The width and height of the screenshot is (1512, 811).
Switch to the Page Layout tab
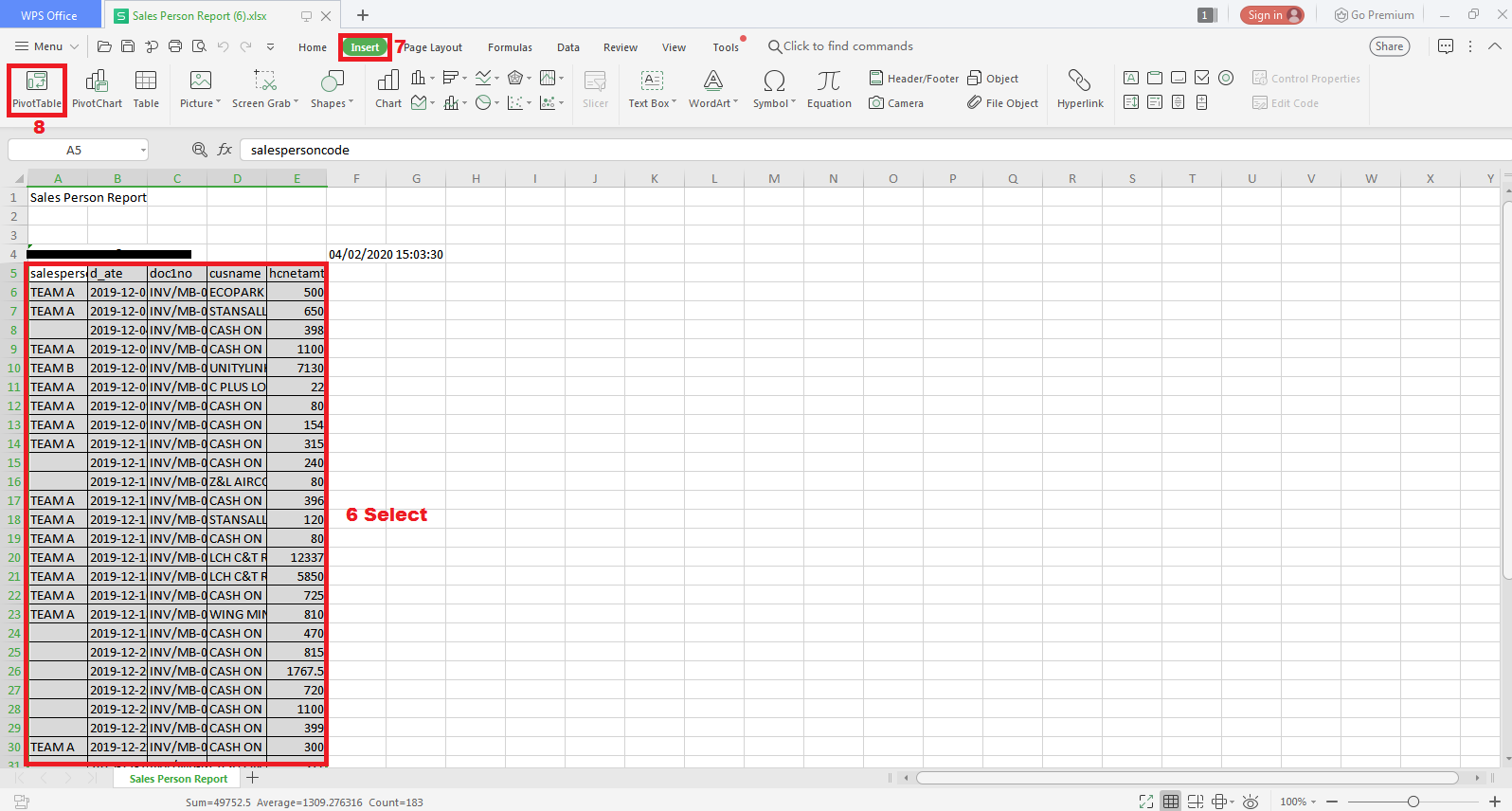click(433, 47)
